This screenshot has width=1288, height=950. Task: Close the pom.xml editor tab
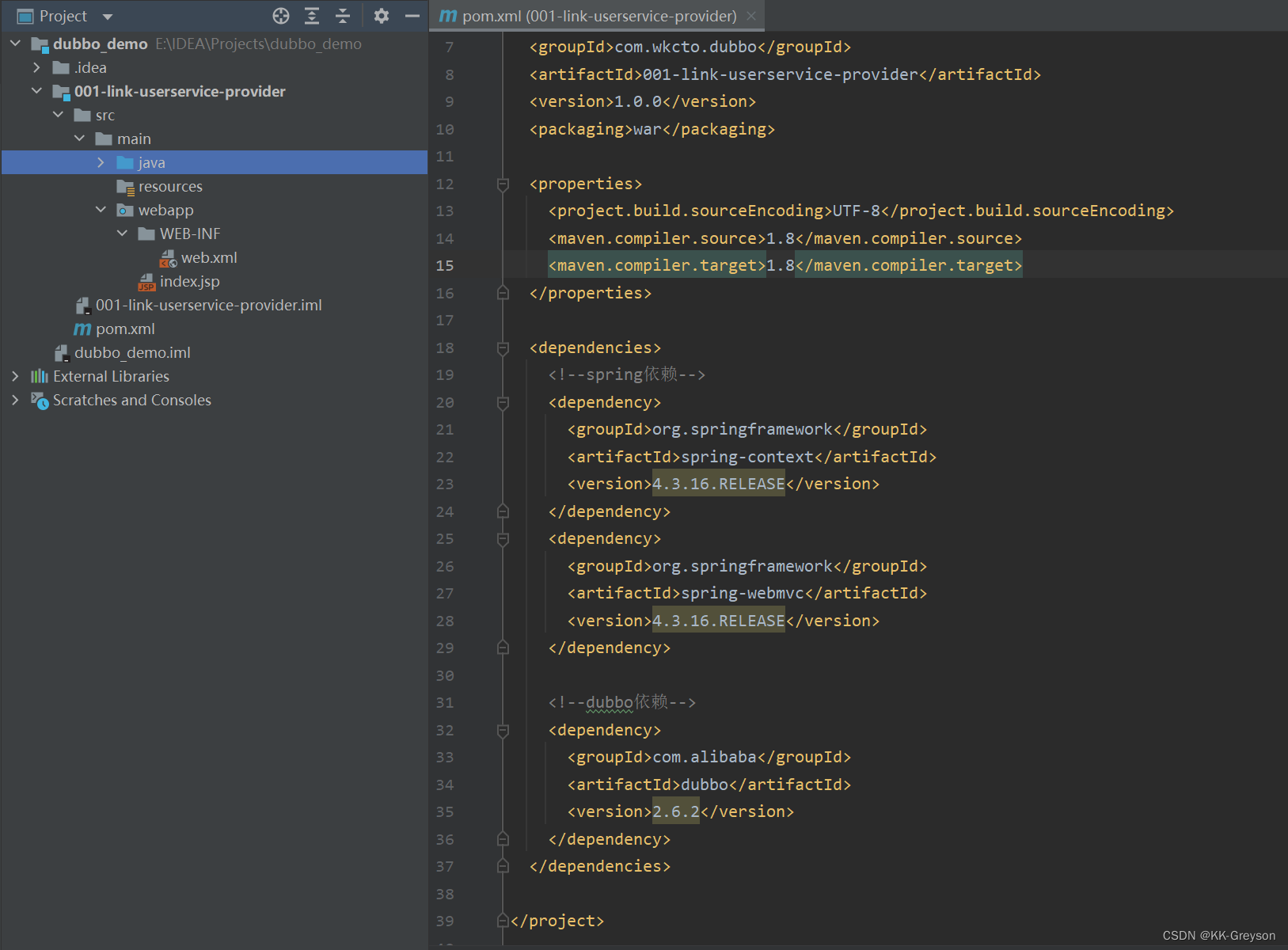click(751, 16)
